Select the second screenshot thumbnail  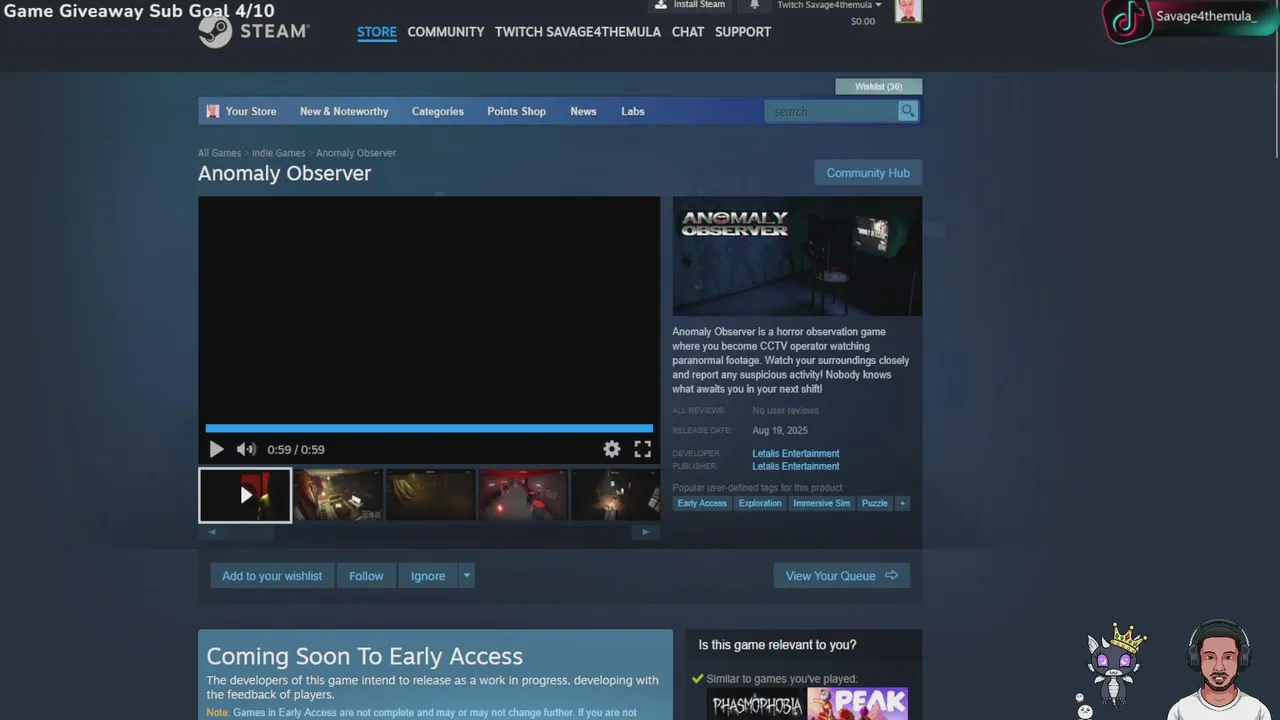(x=338, y=495)
